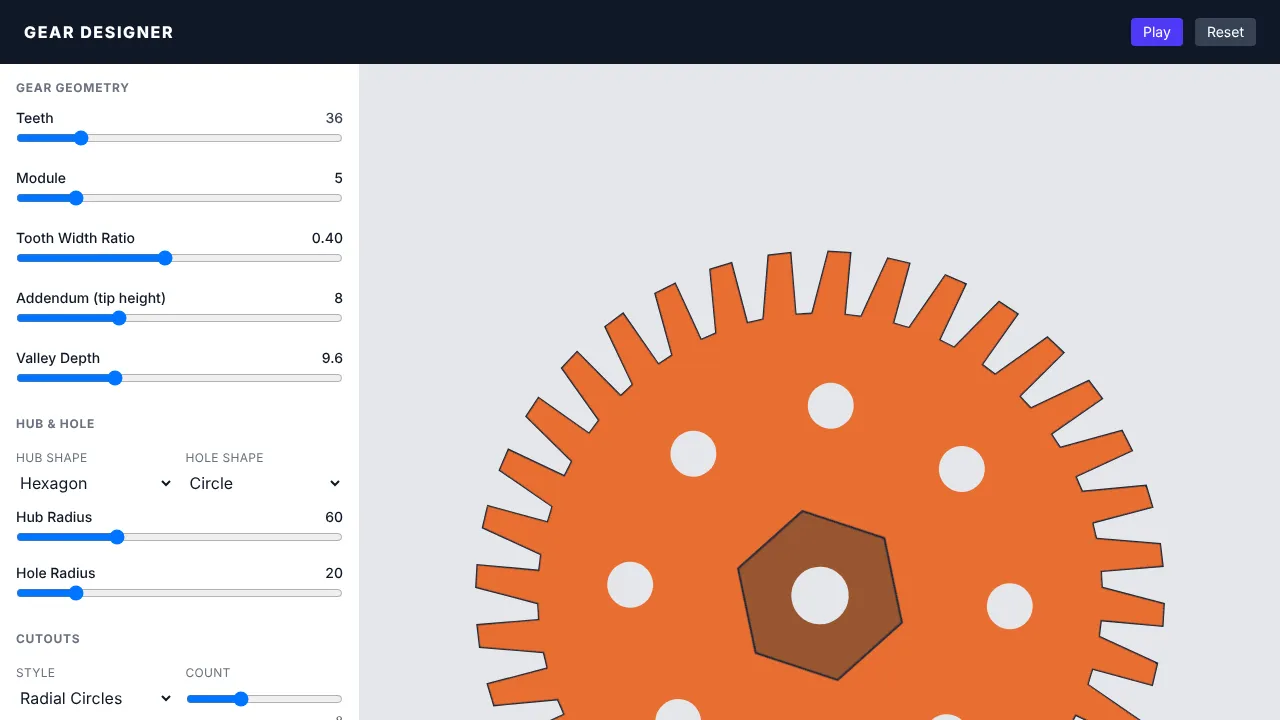This screenshot has width=1280, height=720.
Task: Click the Valley Depth value 9.6
Action: [x=332, y=358]
